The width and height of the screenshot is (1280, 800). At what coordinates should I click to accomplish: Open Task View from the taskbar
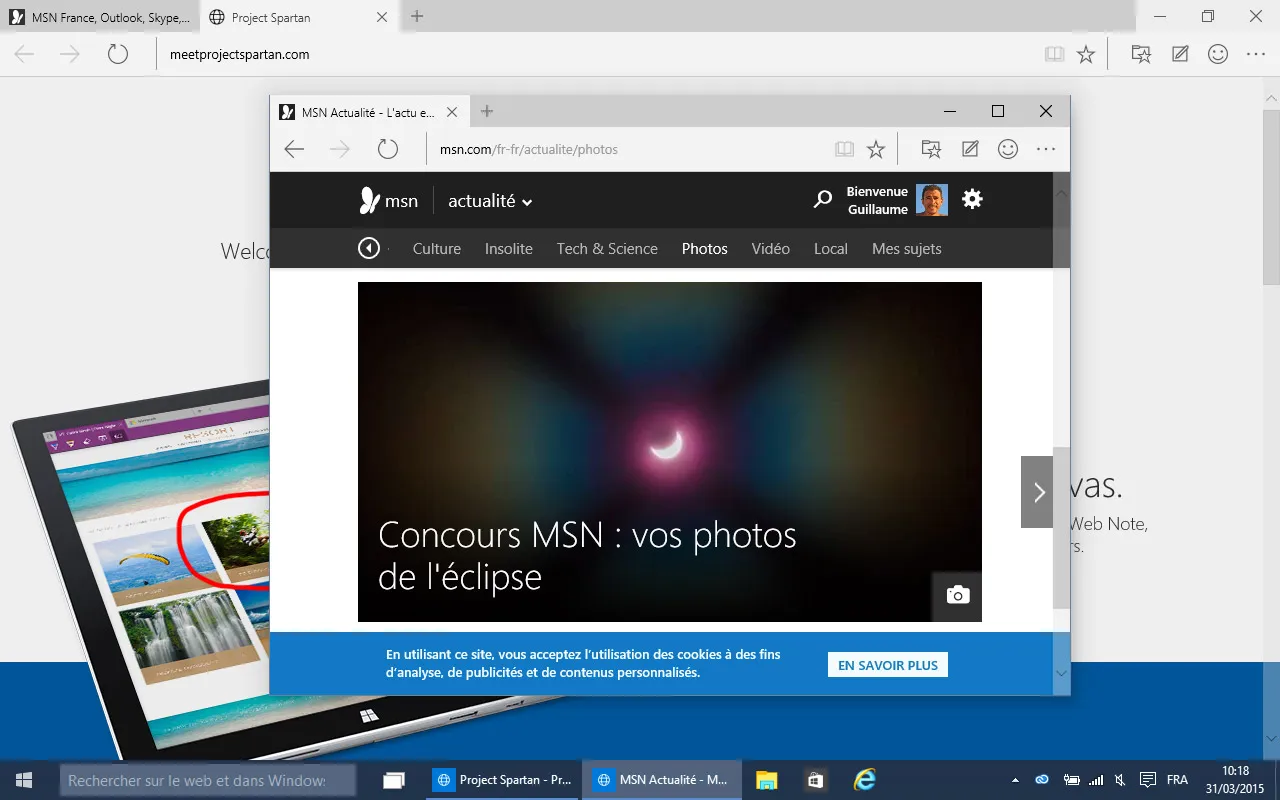[x=394, y=780]
